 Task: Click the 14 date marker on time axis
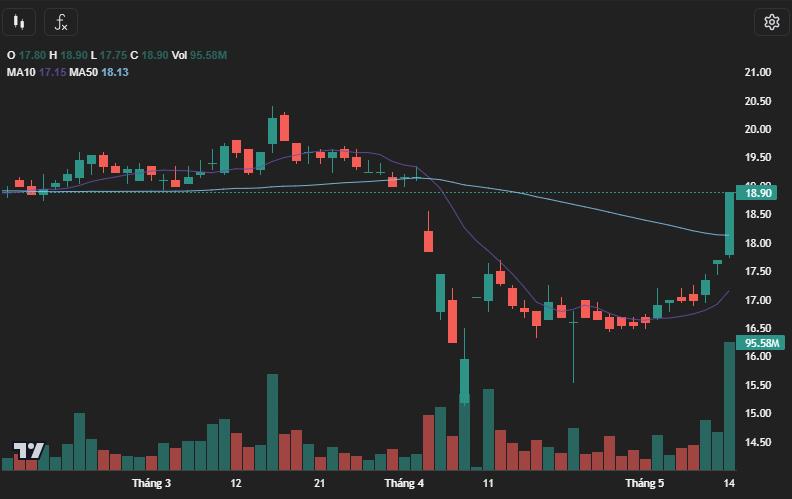coord(730,484)
